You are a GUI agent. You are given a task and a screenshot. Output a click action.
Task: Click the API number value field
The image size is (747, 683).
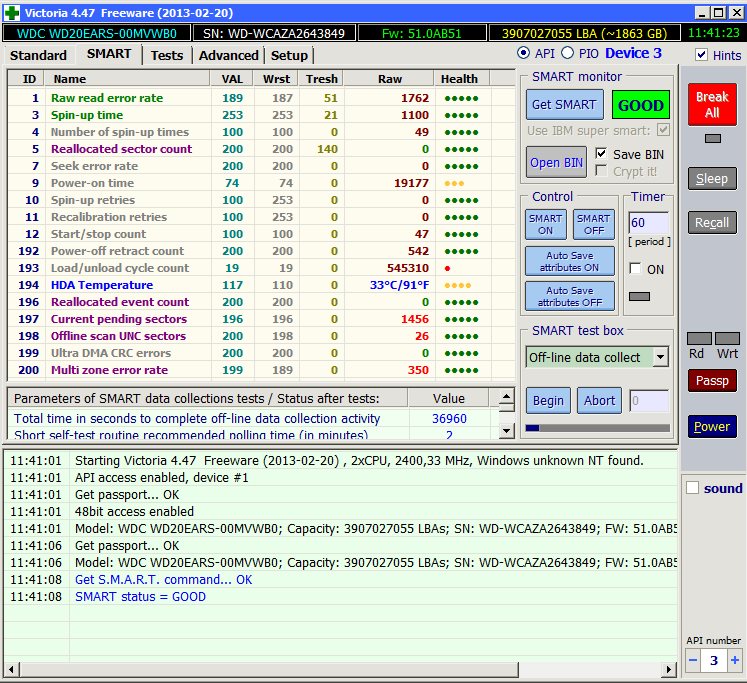(x=714, y=661)
